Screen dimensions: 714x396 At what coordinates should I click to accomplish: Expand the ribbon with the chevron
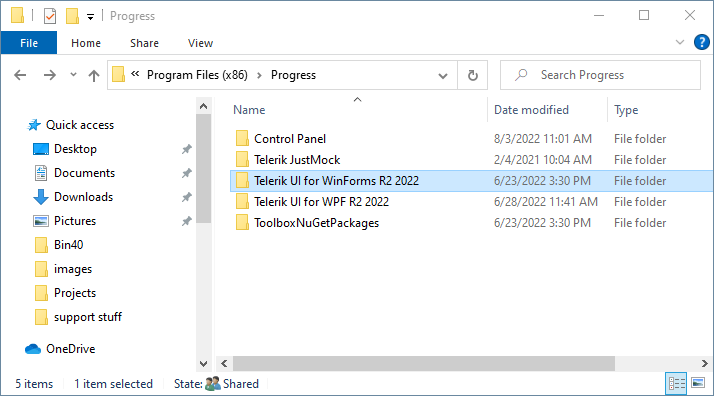[680, 42]
